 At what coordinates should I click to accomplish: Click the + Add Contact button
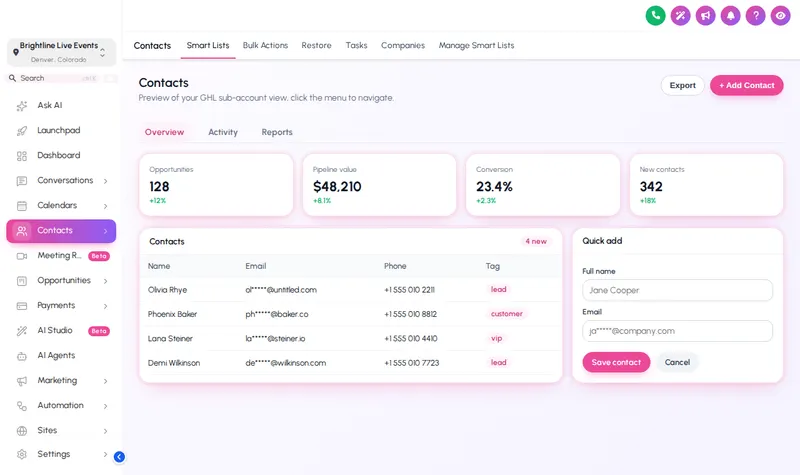746,85
